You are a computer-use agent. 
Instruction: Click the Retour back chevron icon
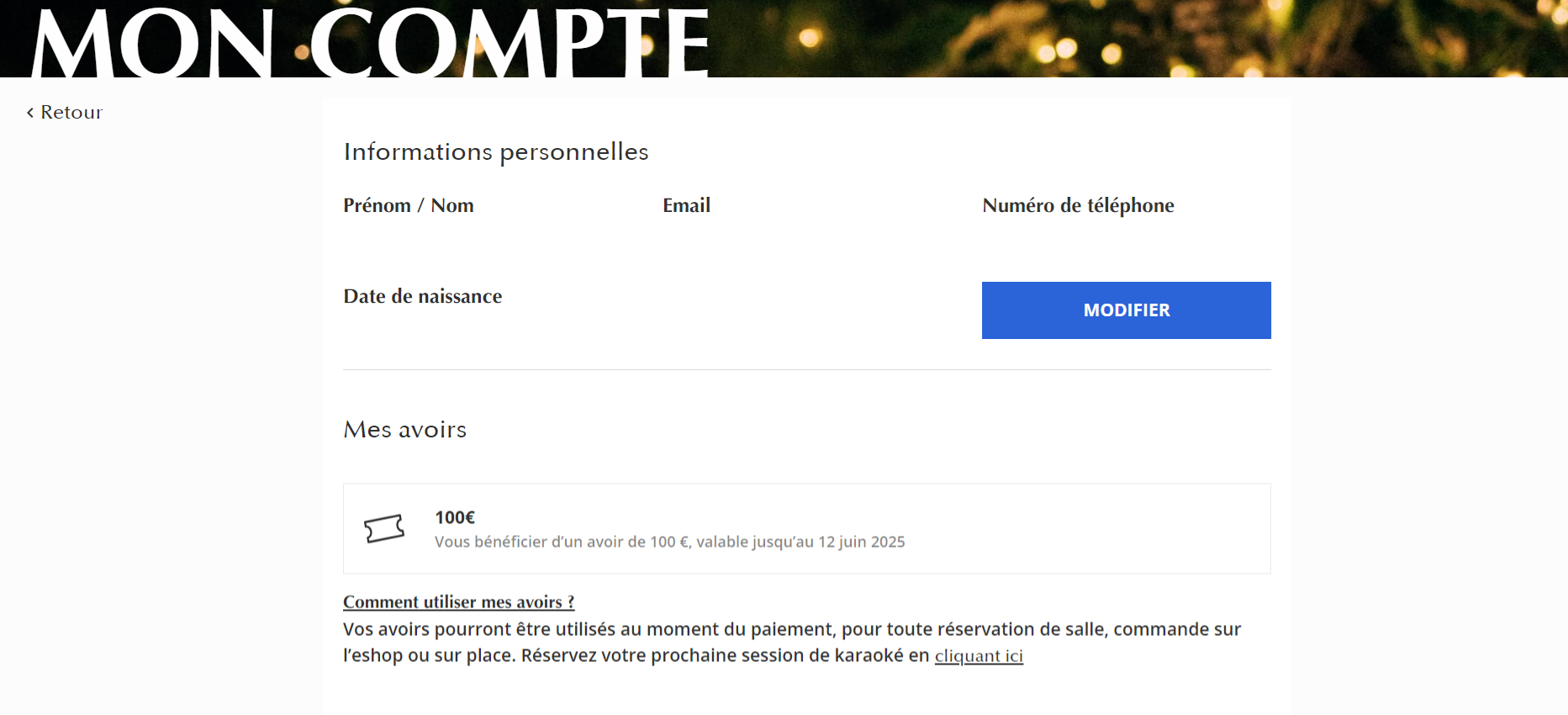point(30,113)
